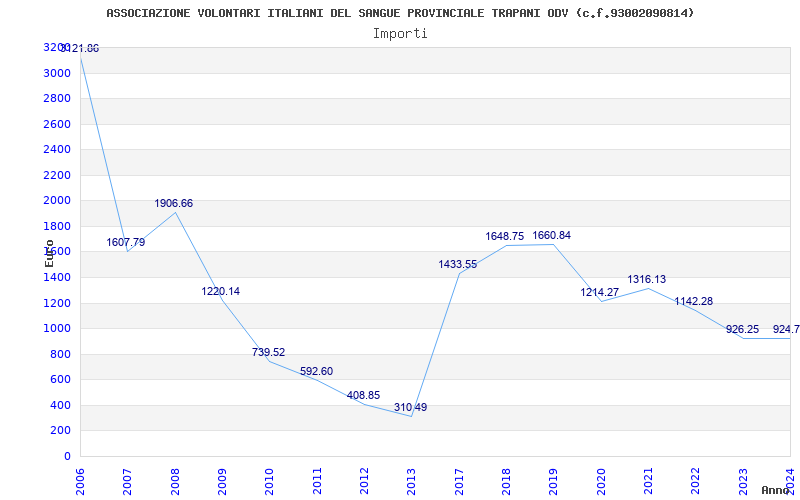Click the 1400 value on the Euro axis

pos(57,278)
